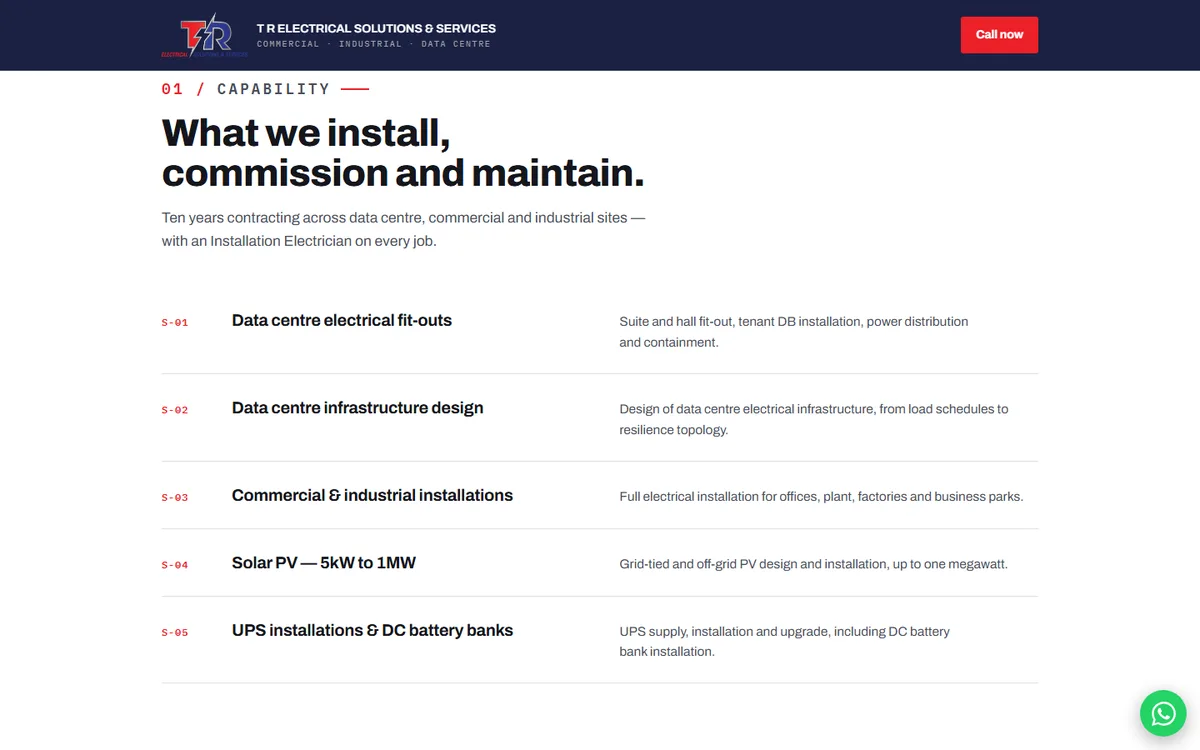Open WhatsApp chat floating icon
Screen dimensions: 1200x750
click(1163, 713)
